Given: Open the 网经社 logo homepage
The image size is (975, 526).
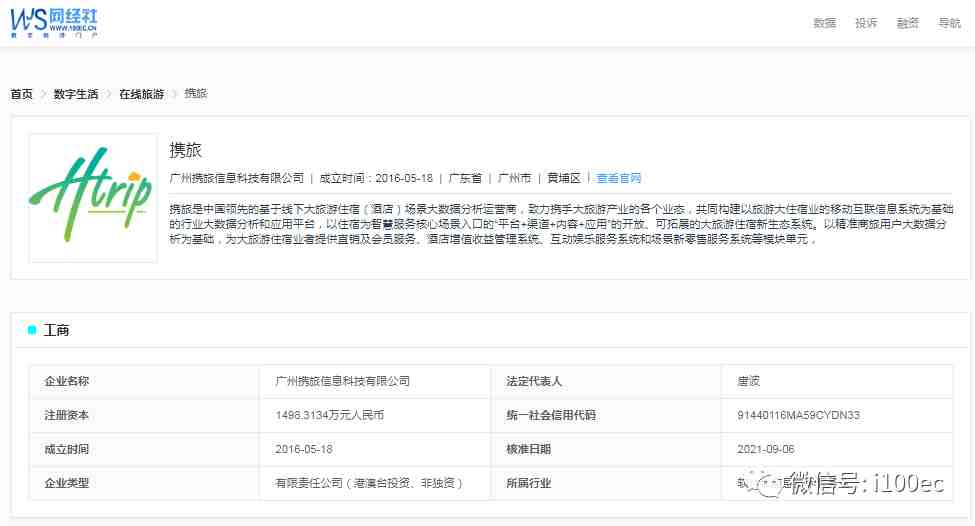Looking at the screenshot, I should point(53,23).
